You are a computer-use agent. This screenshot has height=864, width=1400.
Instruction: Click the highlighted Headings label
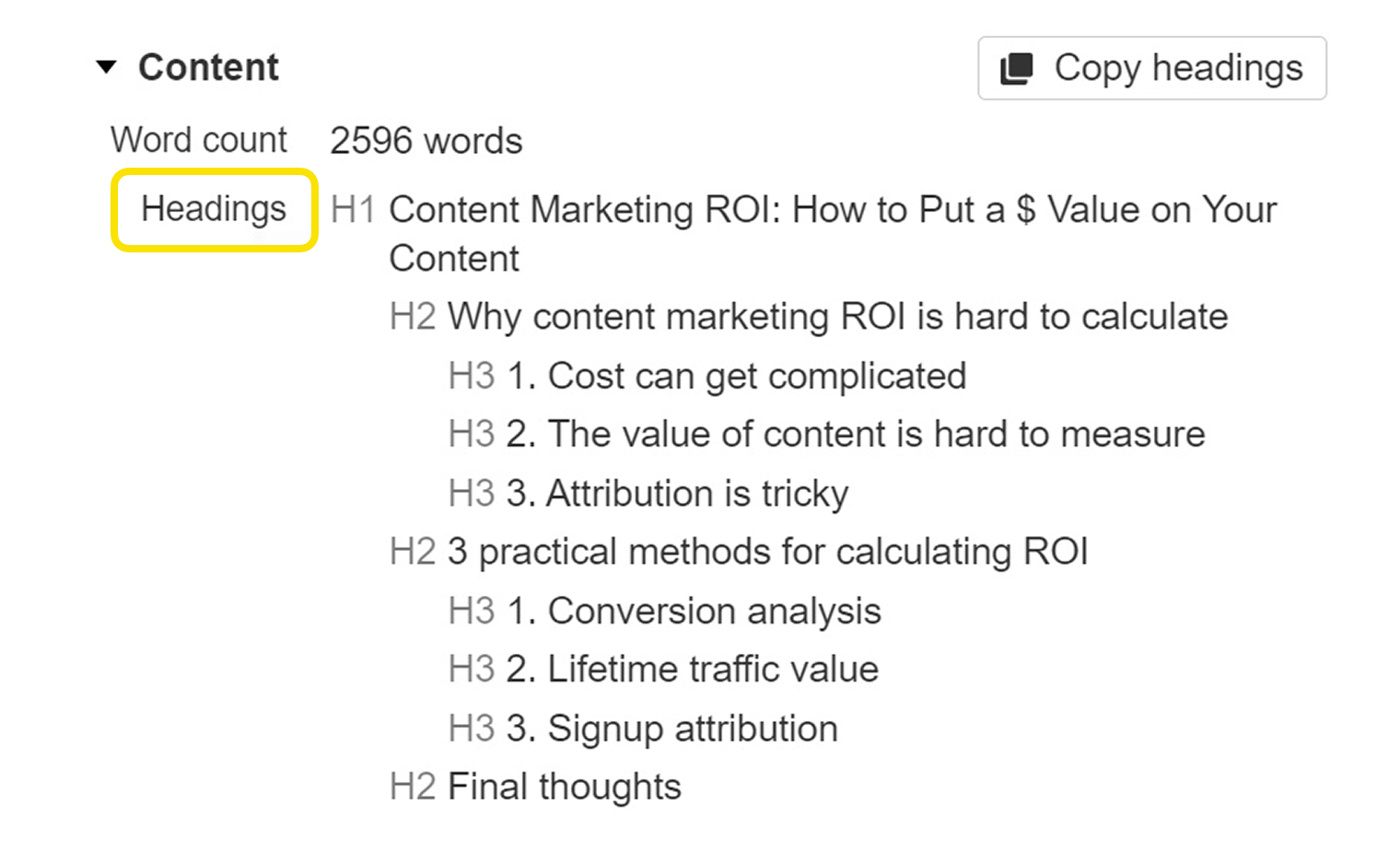[x=213, y=209]
